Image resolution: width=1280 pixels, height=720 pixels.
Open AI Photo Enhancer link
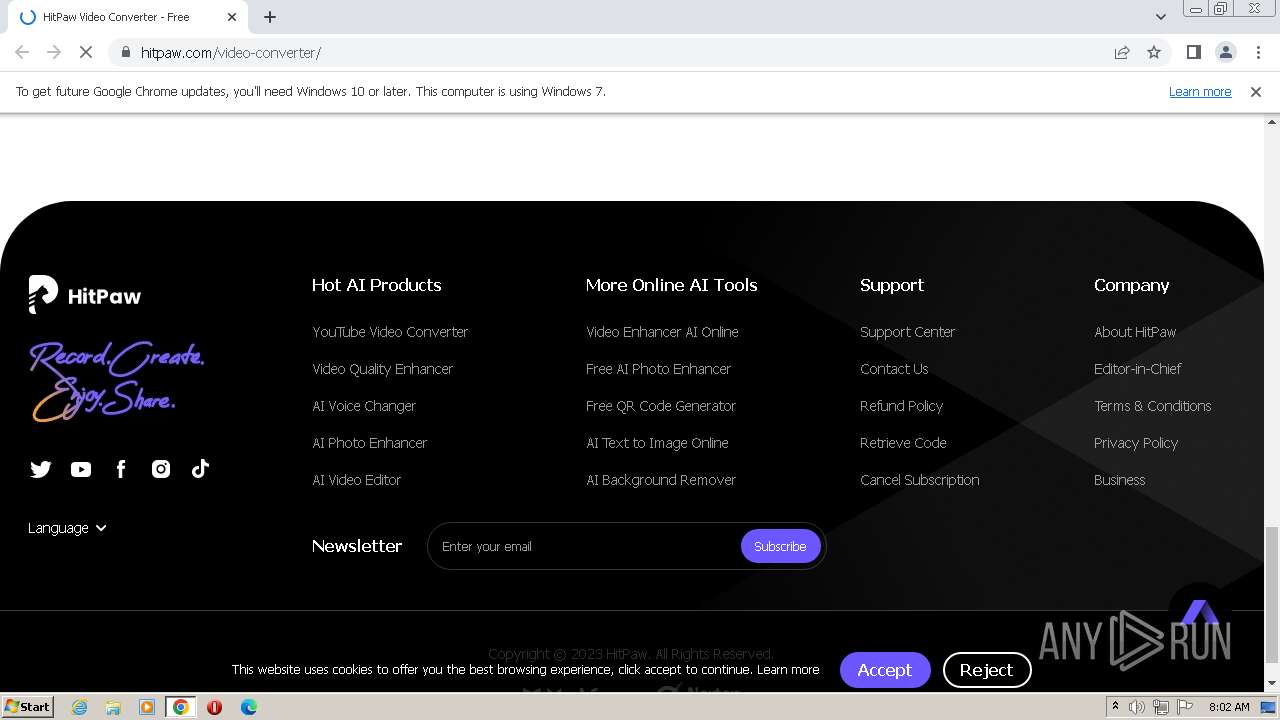pyautogui.click(x=370, y=443)
